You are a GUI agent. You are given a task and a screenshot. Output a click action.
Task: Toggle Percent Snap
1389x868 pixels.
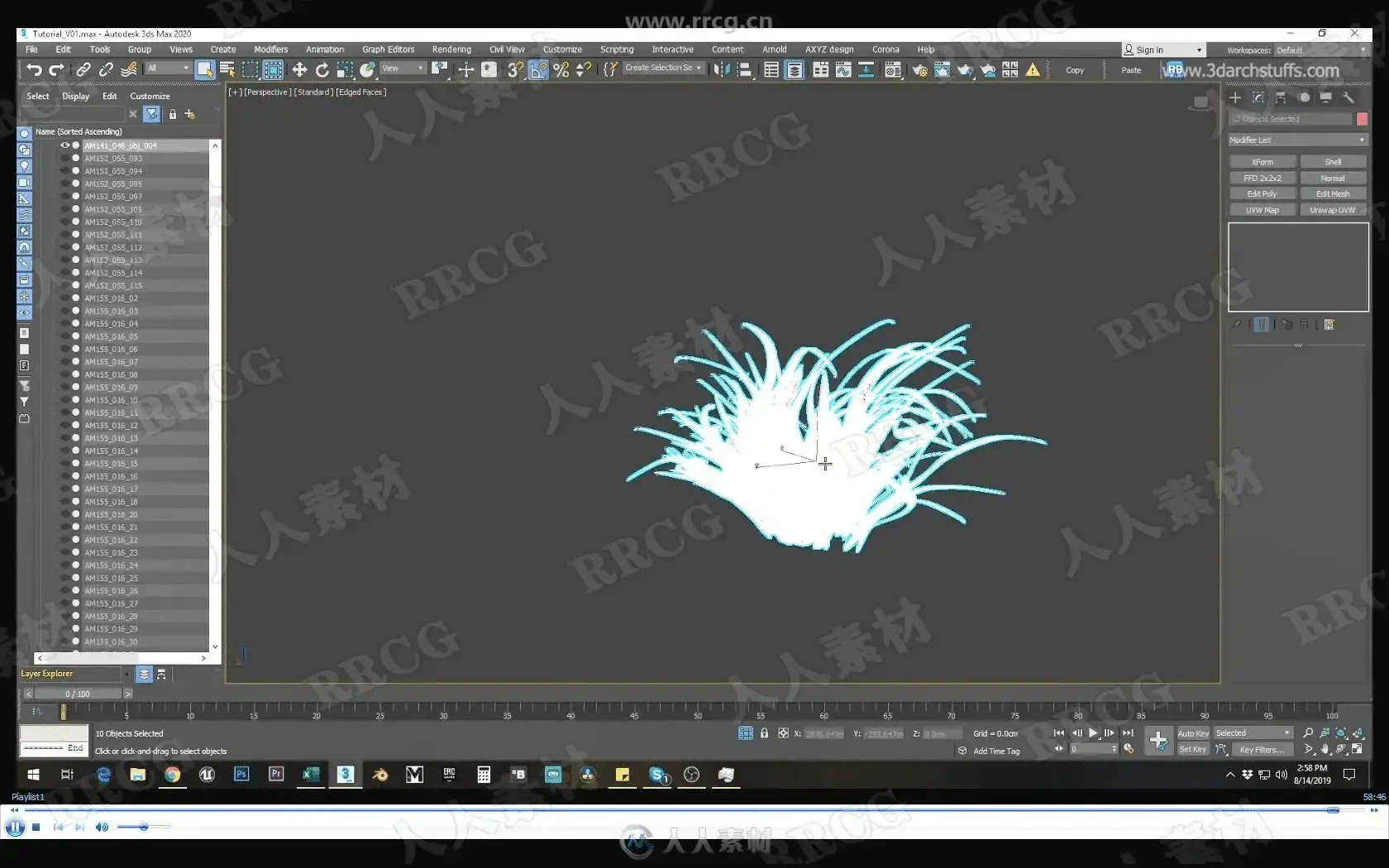point(561,70)
